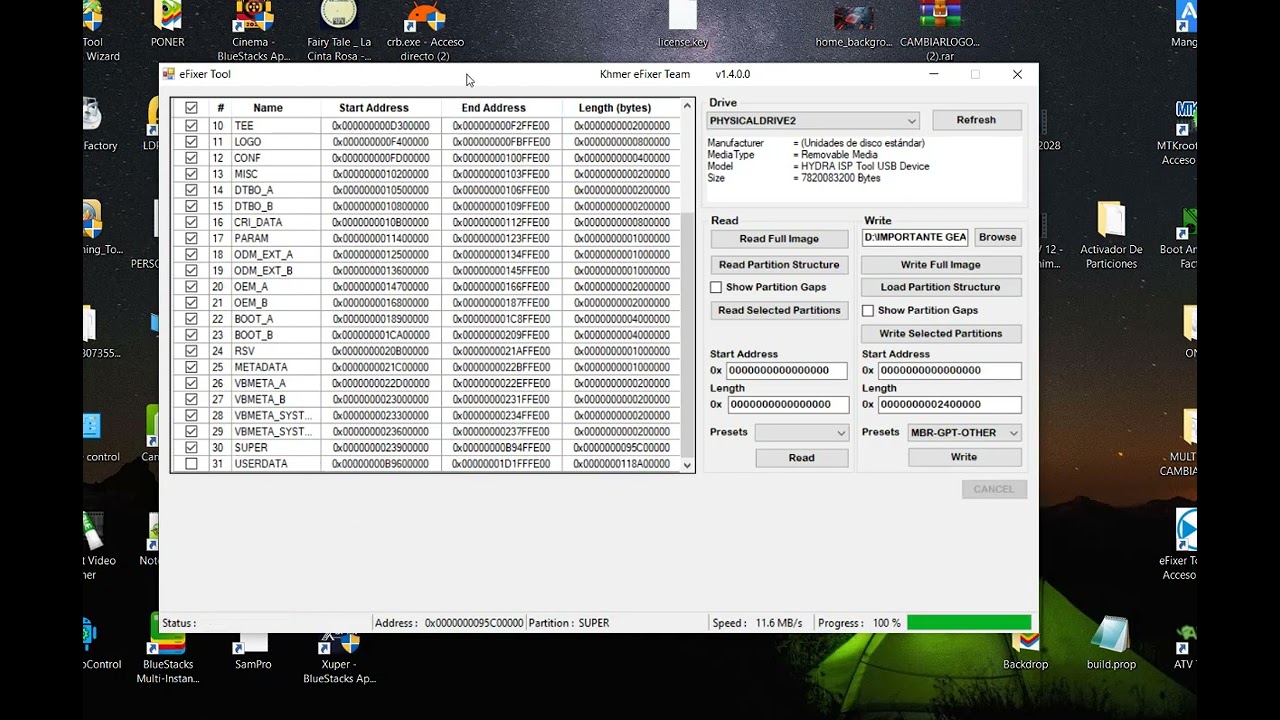Sort by the Start Address column header
This screenshot has width=1280, height=720.
374,108
